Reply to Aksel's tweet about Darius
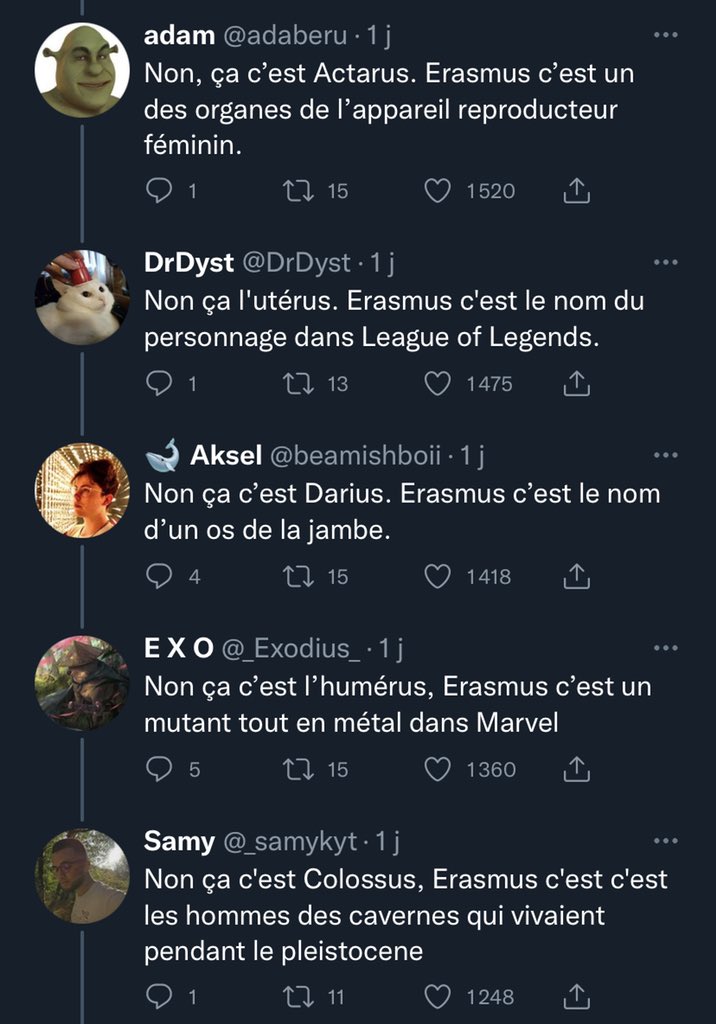 pyautogui.click(x=160, y=576)
